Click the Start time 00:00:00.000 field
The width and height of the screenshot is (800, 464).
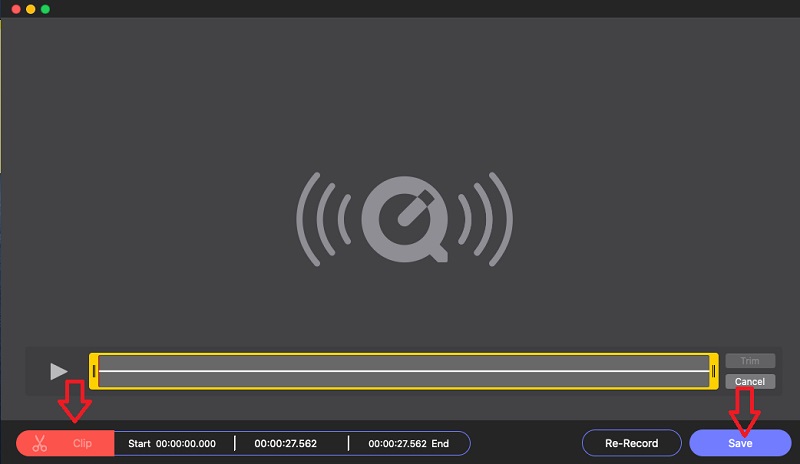[172, 444]
